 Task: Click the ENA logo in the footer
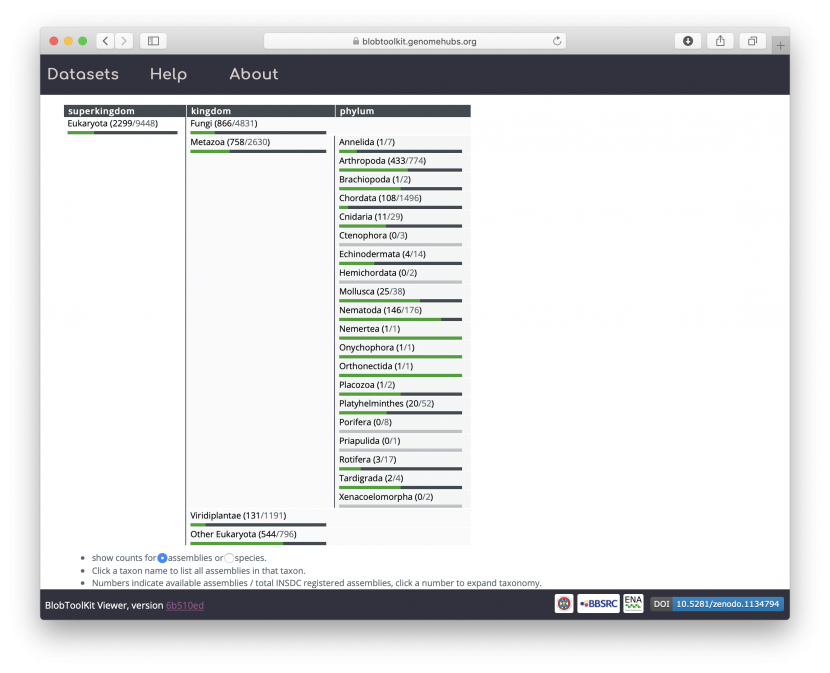click(633, 603)
